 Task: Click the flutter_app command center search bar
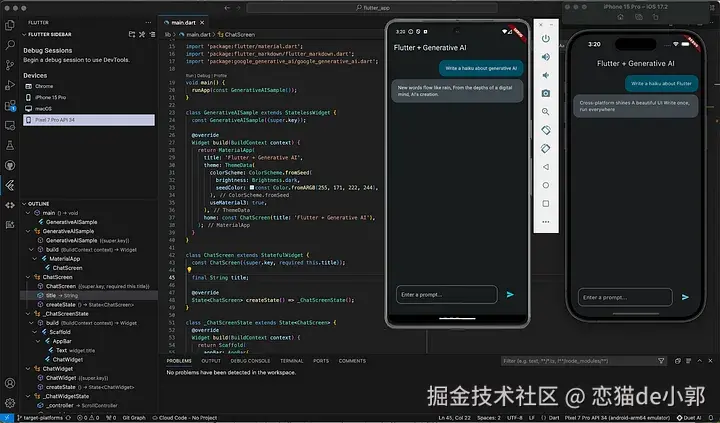tap(372, 8)
